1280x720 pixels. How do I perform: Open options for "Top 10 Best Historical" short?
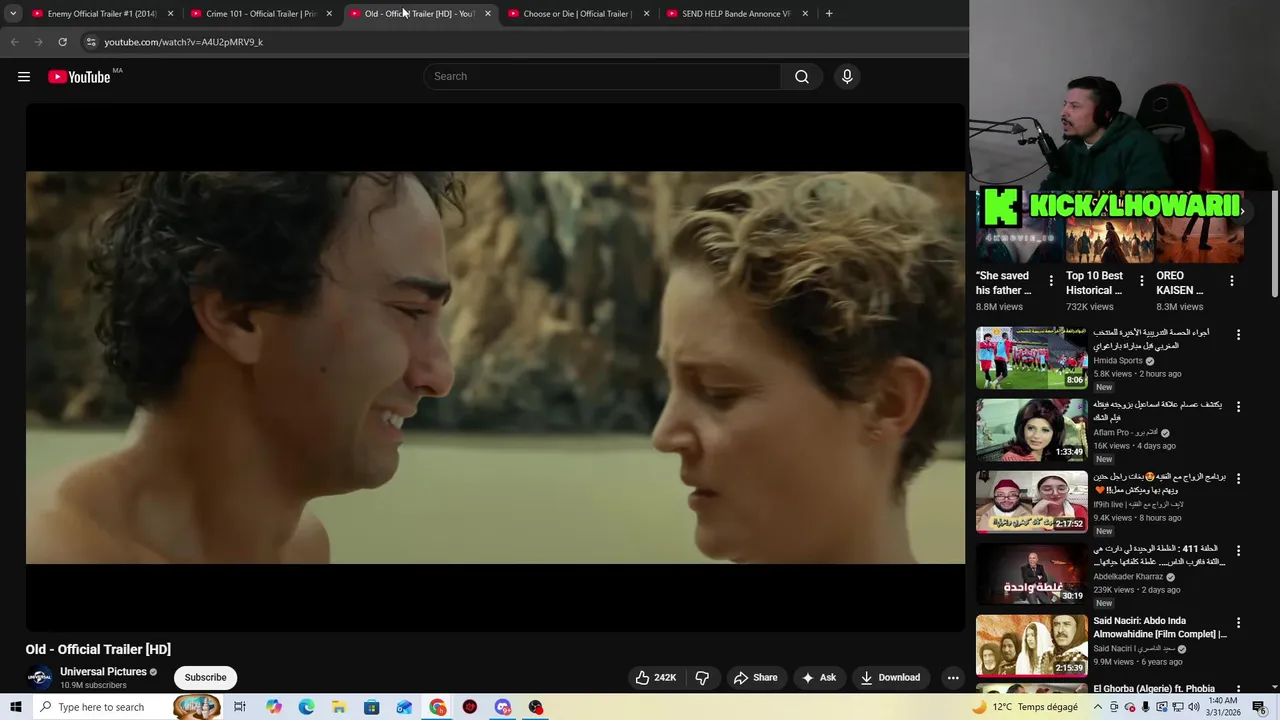1141,281
